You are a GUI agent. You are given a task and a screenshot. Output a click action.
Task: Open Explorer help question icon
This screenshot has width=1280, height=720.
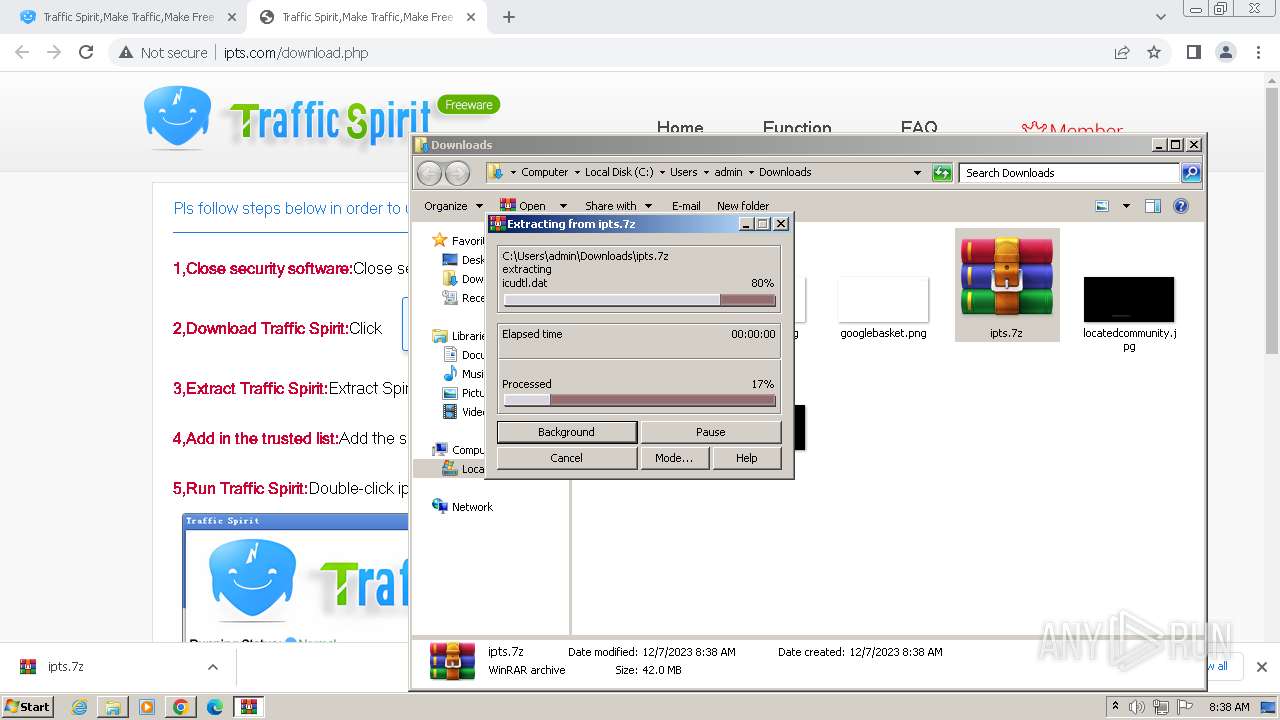1181,206
